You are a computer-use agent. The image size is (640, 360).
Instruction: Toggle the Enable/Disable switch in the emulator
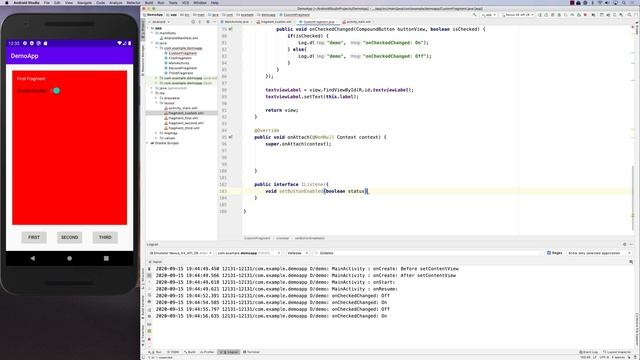pyautogui.click(x=56, y=91)
